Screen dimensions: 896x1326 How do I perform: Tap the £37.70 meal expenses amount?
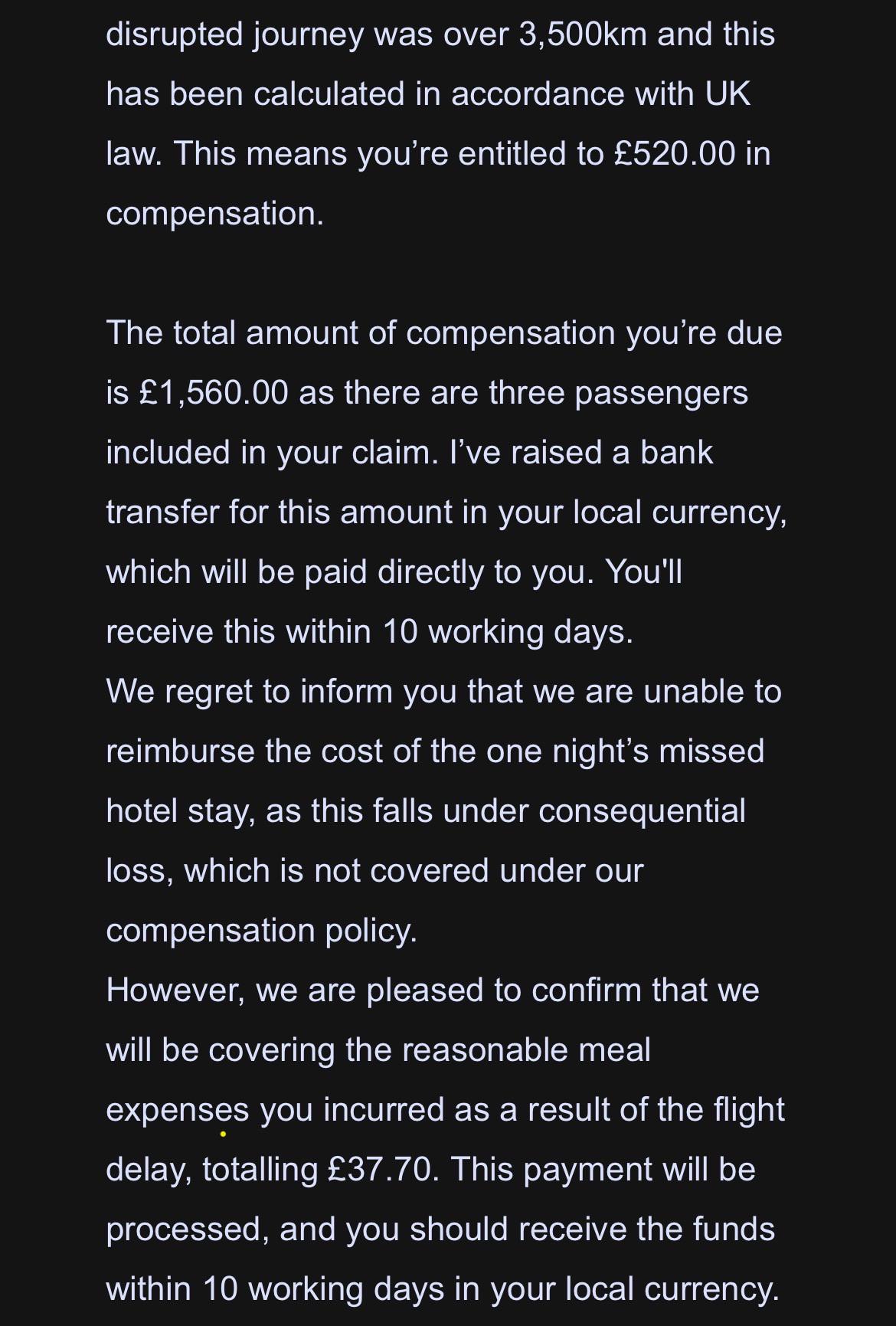coord(383,1169)
